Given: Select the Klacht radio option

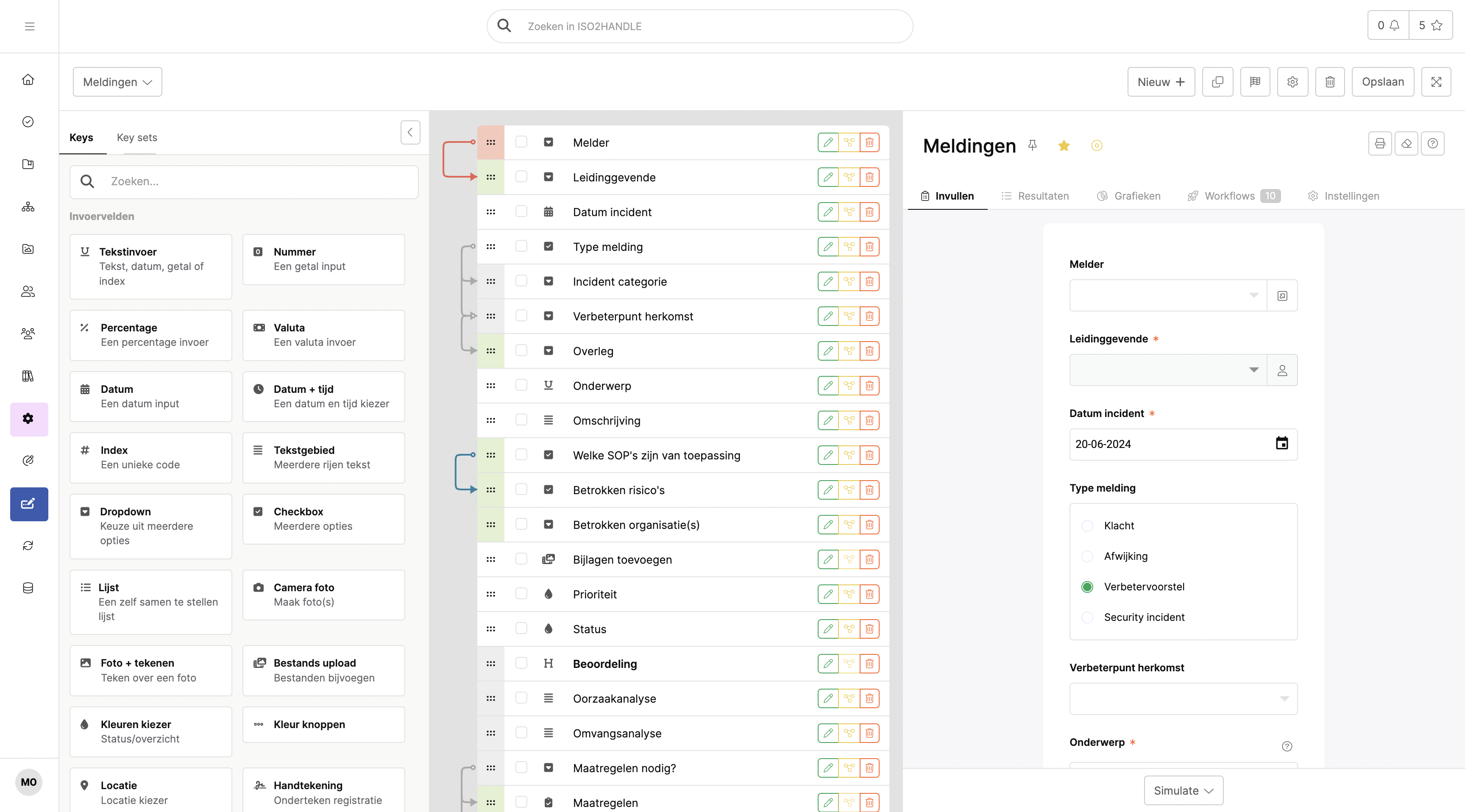Looking at the screenshot, I should tap(1087, 526).
